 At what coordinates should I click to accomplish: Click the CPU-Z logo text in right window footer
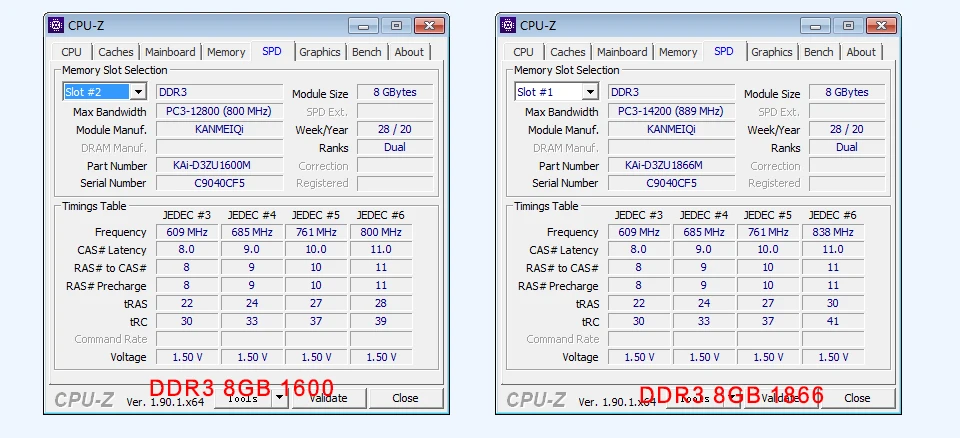click(x=536, y=399)
